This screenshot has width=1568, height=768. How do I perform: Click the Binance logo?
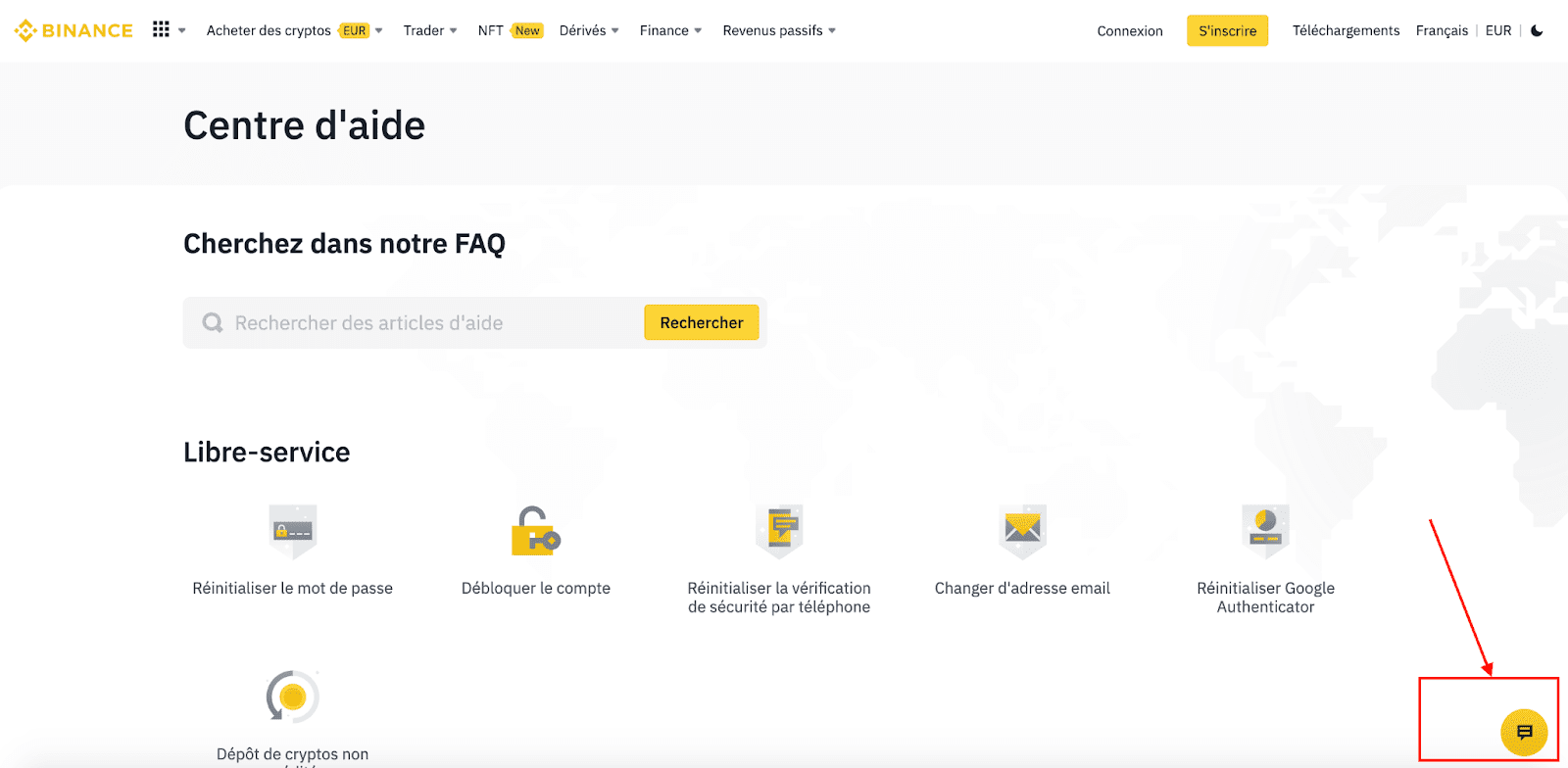tap(73, 30)
